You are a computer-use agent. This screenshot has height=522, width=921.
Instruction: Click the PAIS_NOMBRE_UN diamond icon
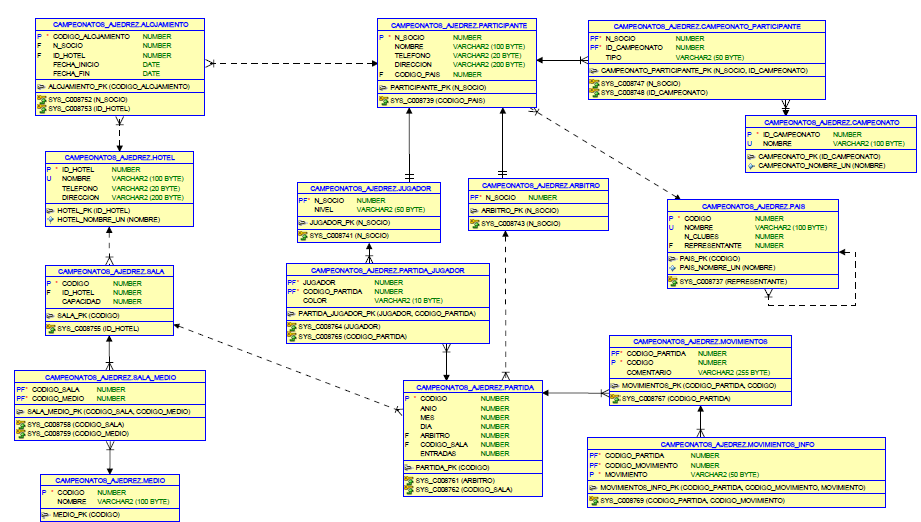[673, 268]
